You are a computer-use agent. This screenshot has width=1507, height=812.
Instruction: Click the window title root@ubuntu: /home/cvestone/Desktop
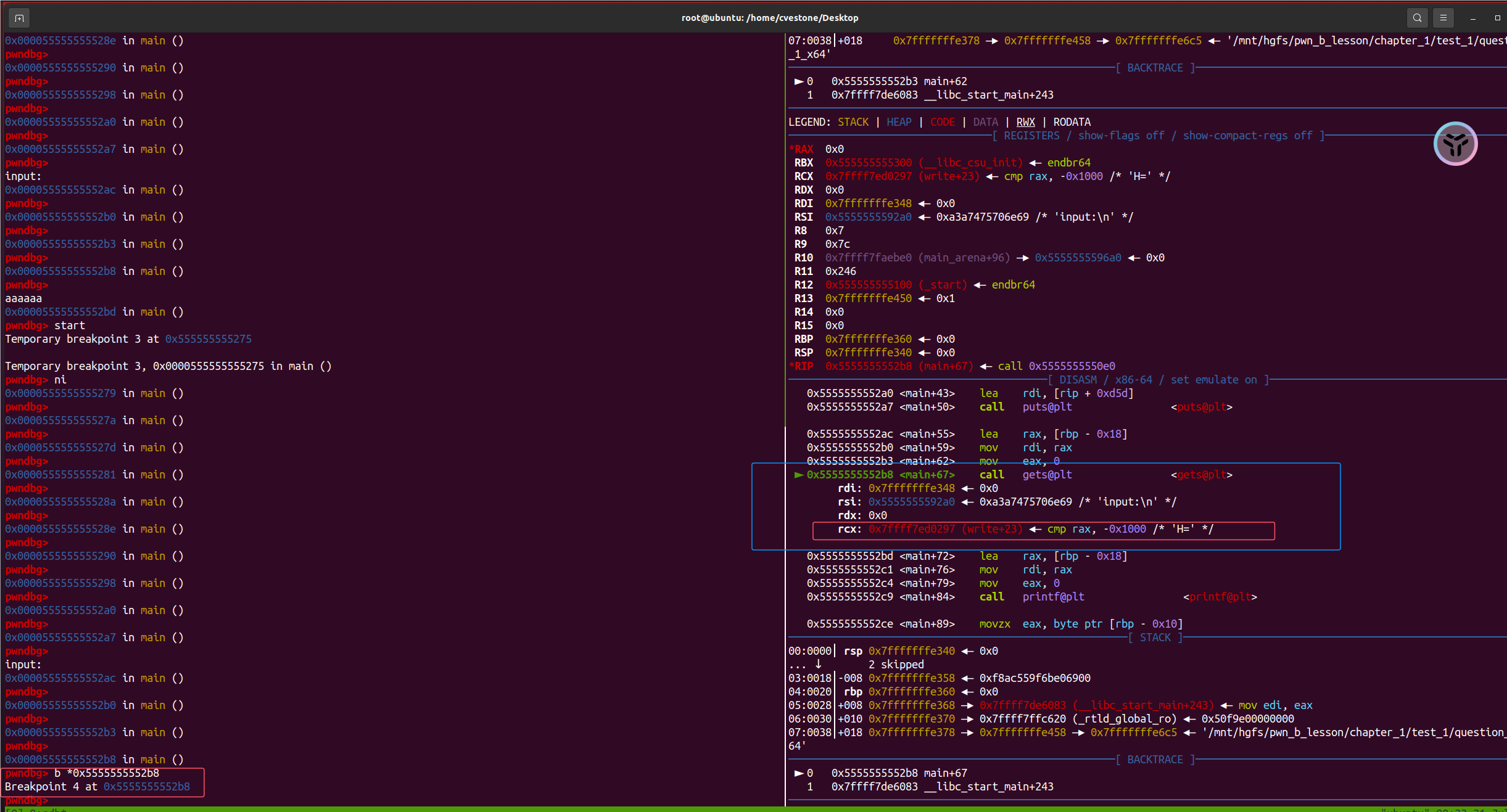tap(770, 18)
